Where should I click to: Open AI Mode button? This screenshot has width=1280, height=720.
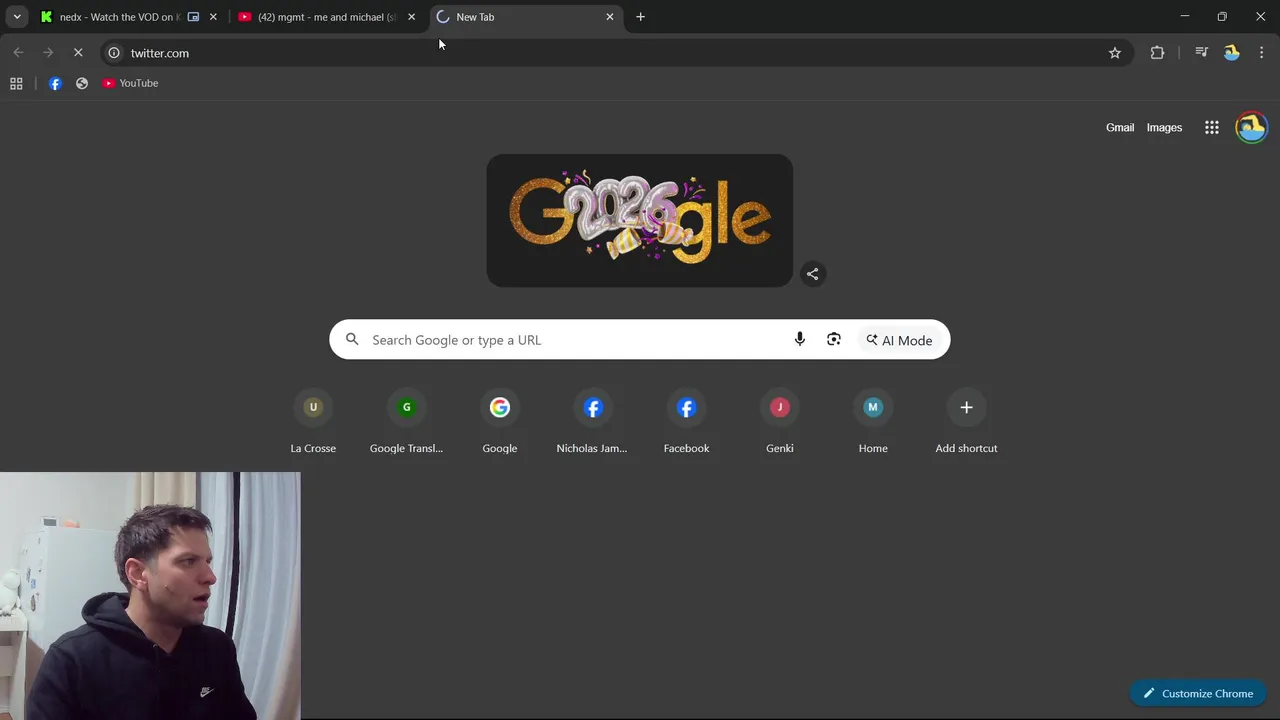click(900, 340)
